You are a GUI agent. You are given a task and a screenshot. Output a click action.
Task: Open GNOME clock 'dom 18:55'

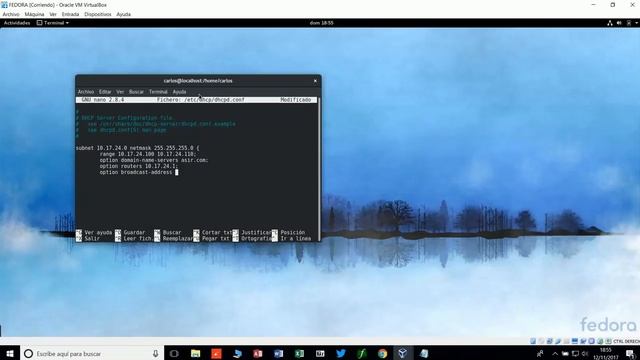(x=321, y=23)
